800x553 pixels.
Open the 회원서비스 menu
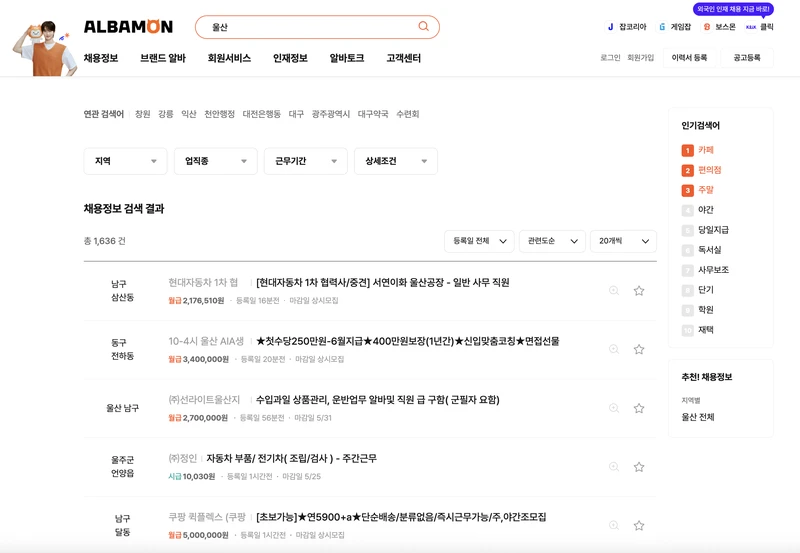pos(229,58)
